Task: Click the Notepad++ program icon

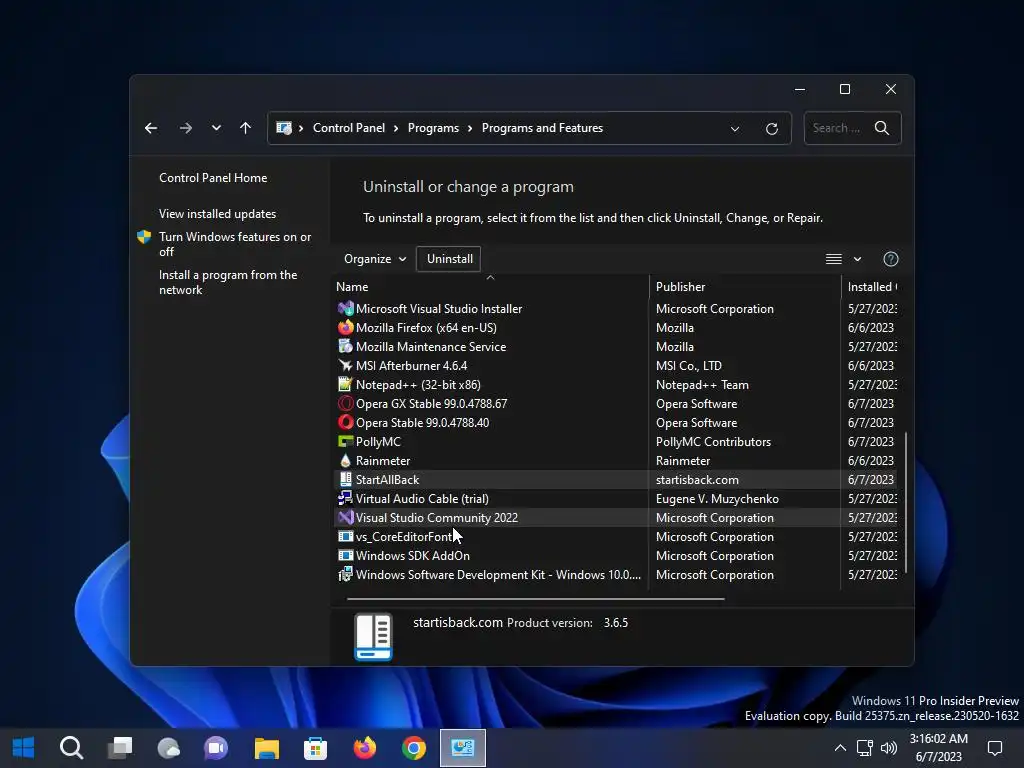Action: (x=345, y=384)
